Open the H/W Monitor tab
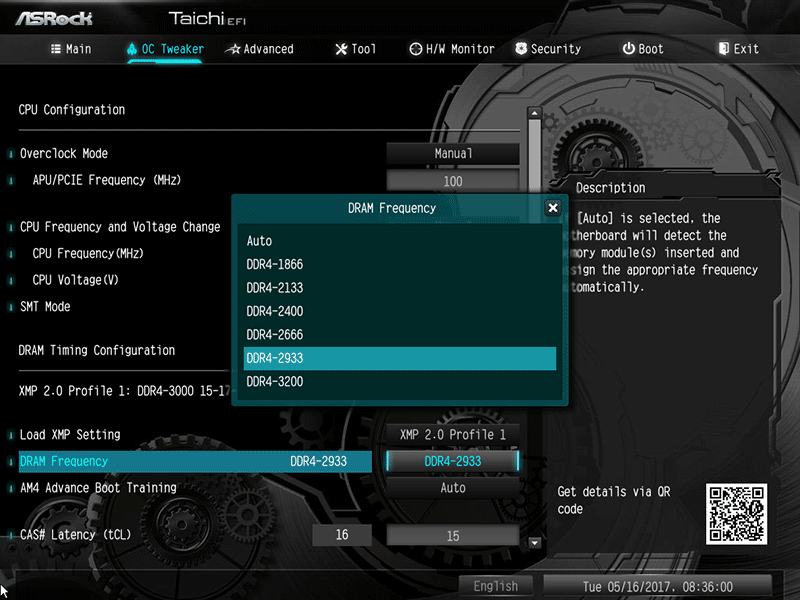The image size is (800, 600). tap(452, 49)
